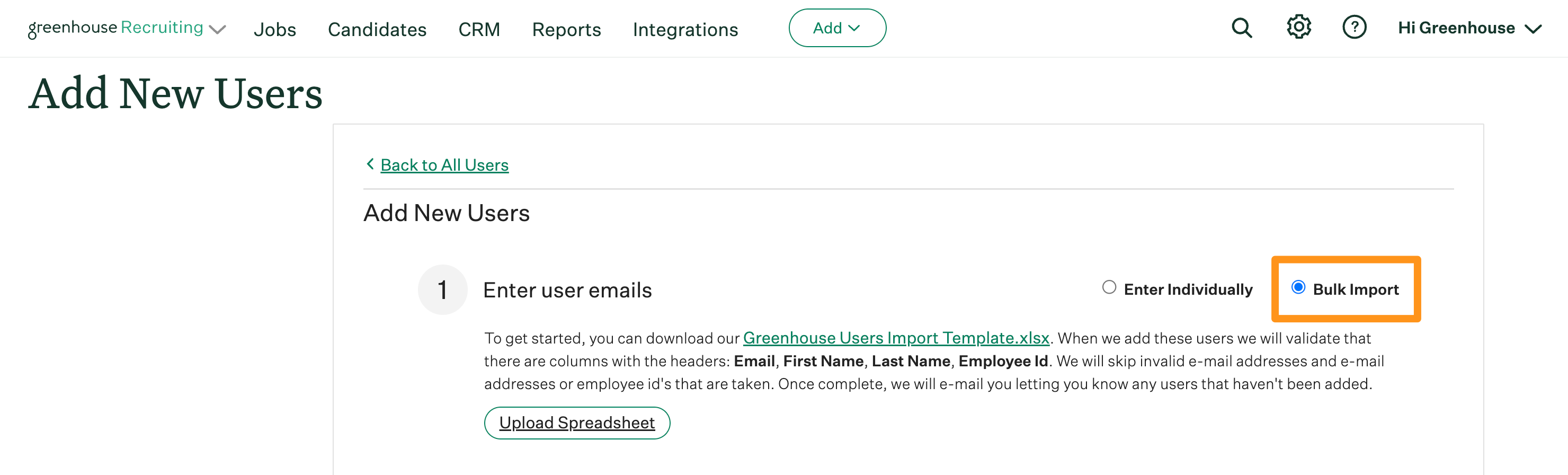
Task: Navigate to Integrations
Action: [x=685, y=29]
